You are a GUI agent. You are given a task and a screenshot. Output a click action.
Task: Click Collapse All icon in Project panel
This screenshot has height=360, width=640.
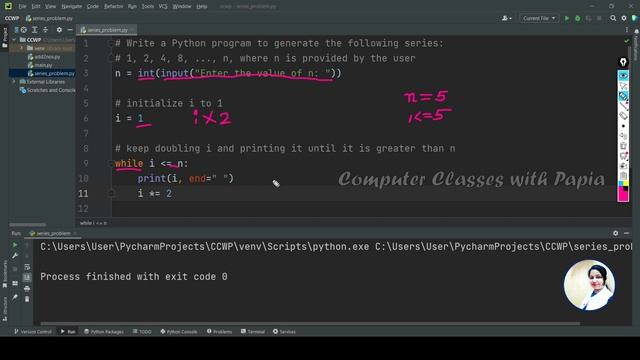[x=45, y=30]
